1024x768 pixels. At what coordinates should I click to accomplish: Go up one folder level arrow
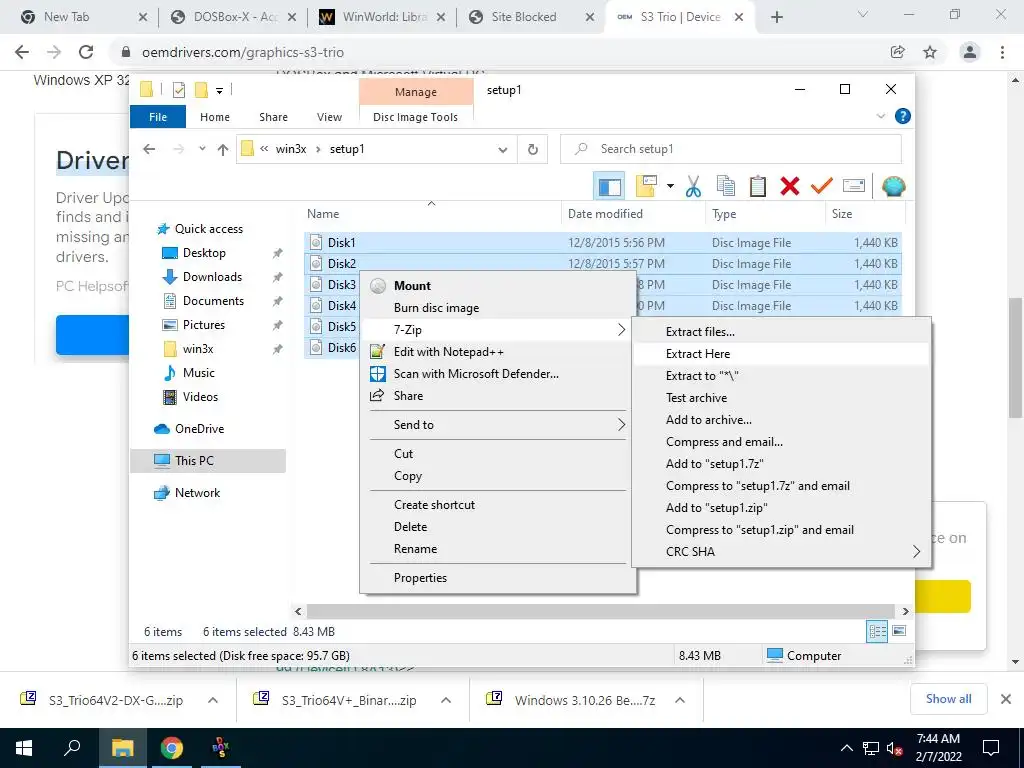click(223, 150)
